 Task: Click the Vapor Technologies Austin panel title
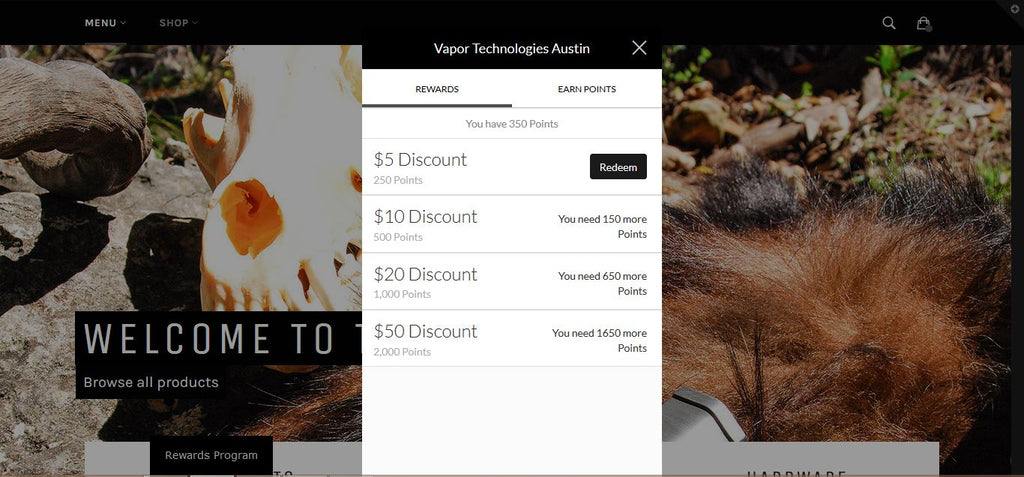pyautogui.click(x=511, y=48)
